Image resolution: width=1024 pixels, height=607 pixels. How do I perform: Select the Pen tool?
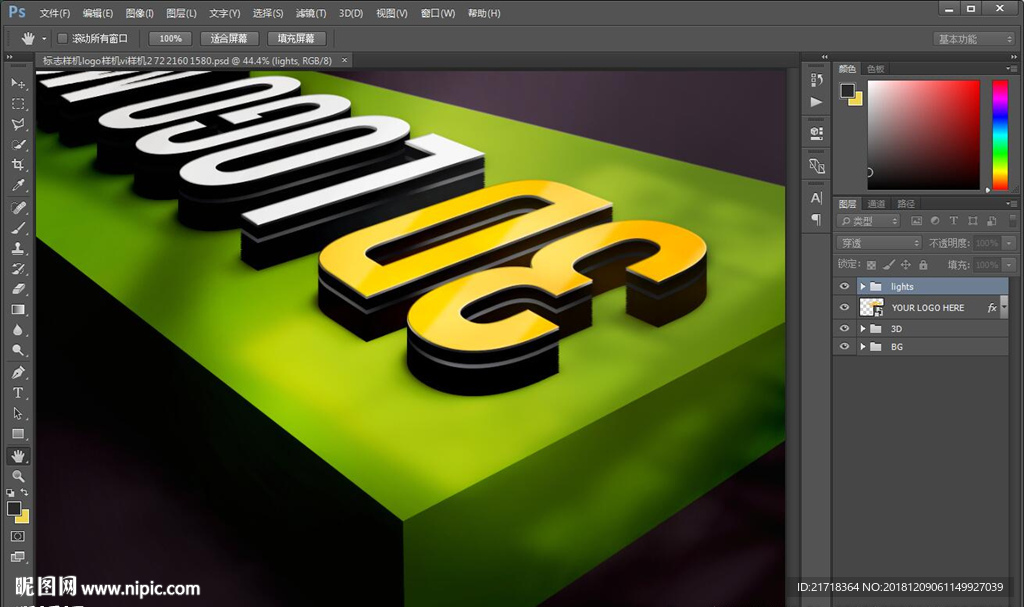(x=18, y=372)
